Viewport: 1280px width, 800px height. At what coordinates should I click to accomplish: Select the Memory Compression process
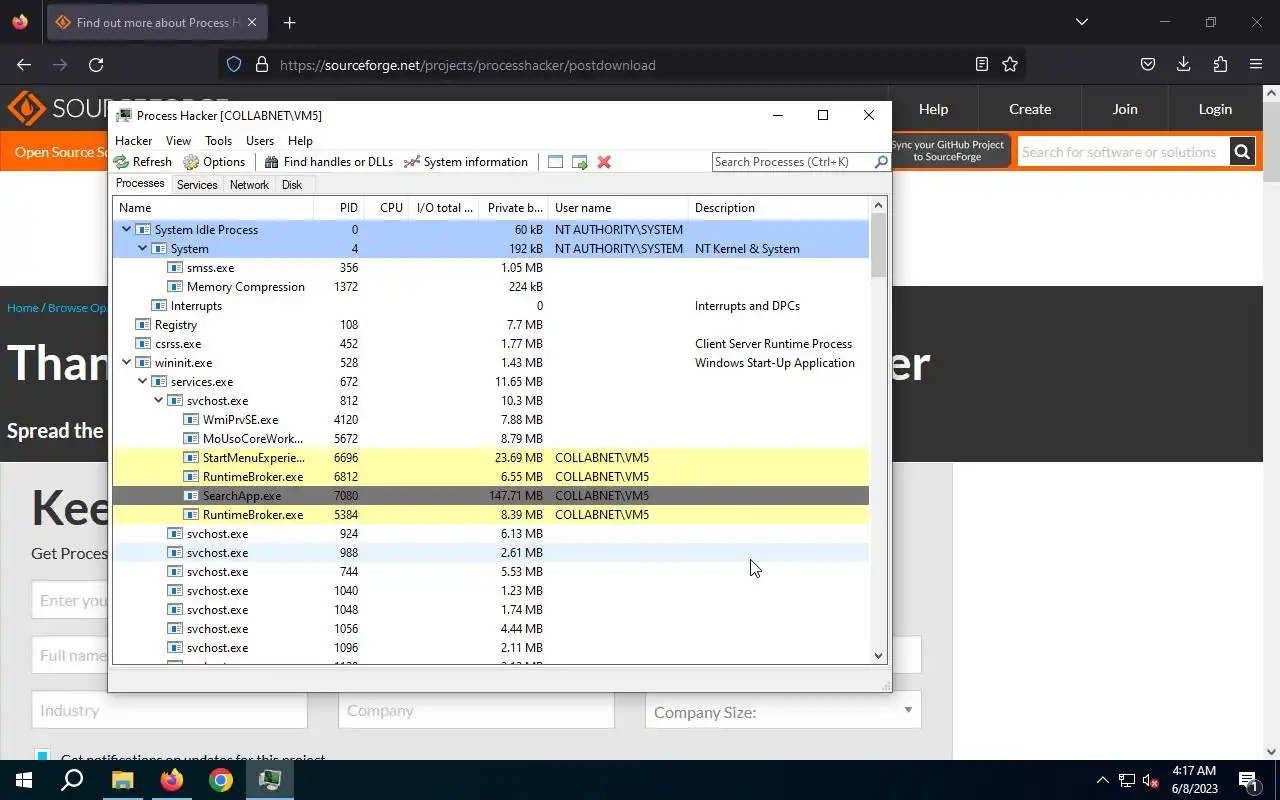[490, 287]
